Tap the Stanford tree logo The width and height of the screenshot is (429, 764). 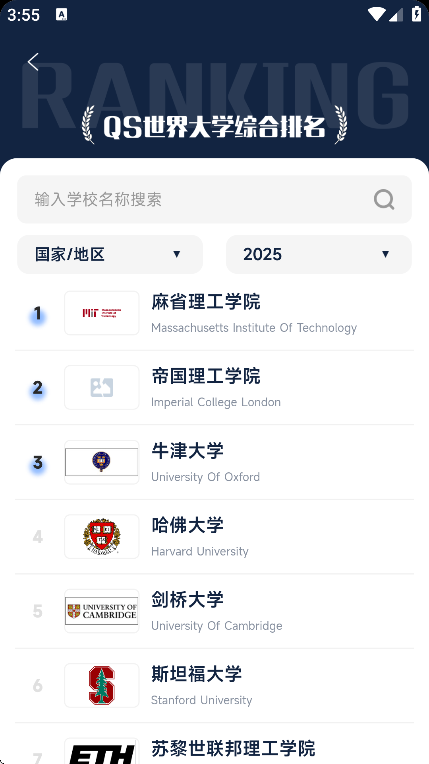[x=102, y=686]
